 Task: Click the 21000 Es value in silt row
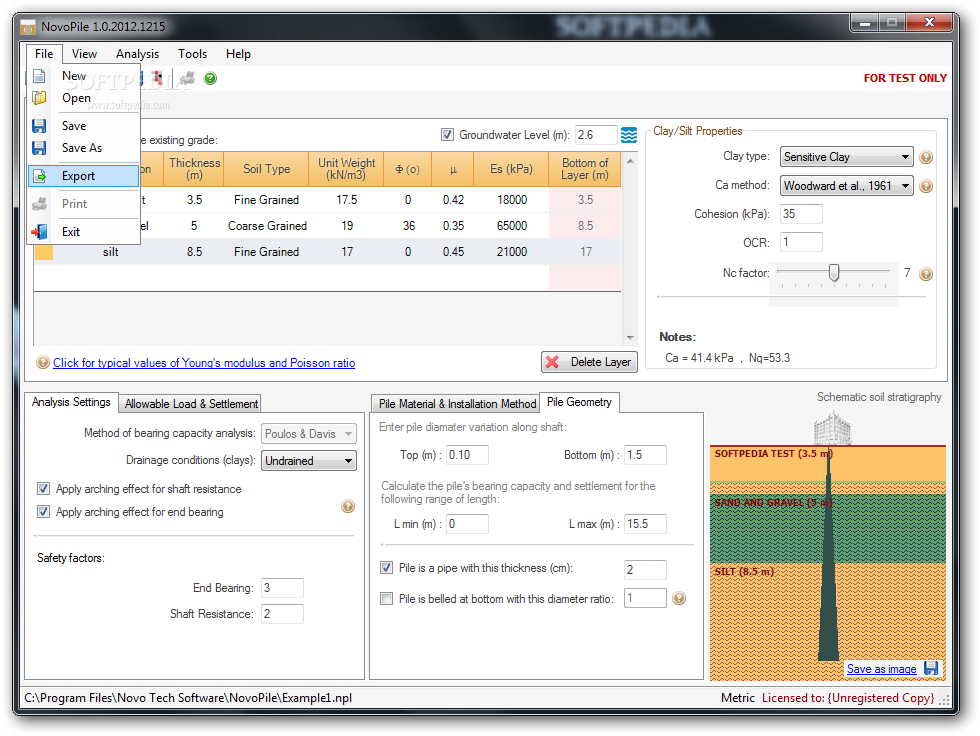tap(512, 252)
